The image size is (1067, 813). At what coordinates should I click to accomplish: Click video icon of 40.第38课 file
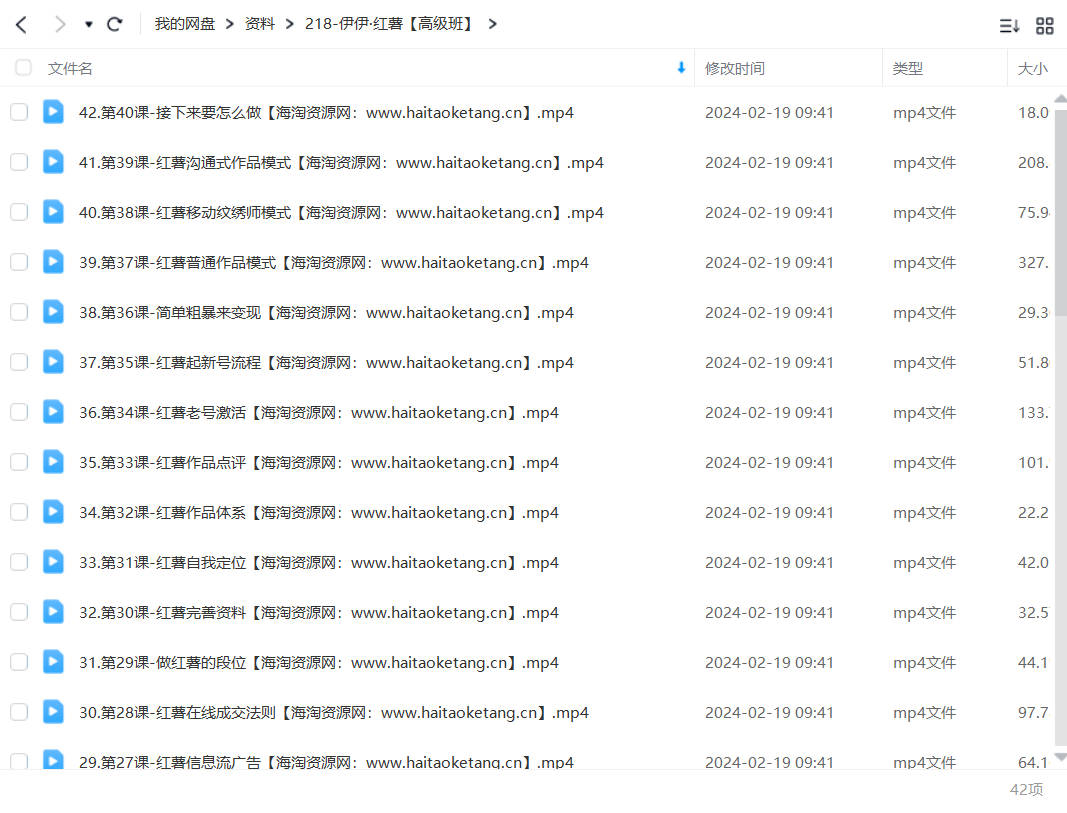coord(53,212)
